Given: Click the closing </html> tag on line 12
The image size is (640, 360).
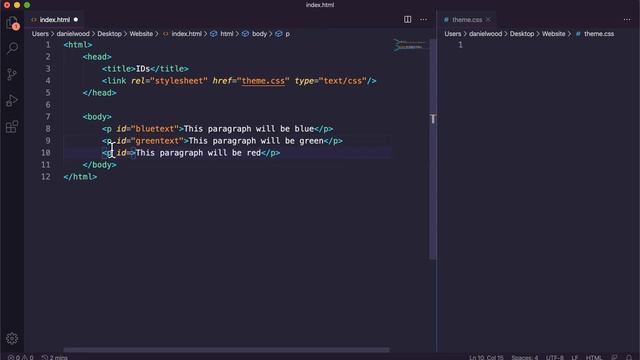Looking at the screenshot, I should pos(80,177).
